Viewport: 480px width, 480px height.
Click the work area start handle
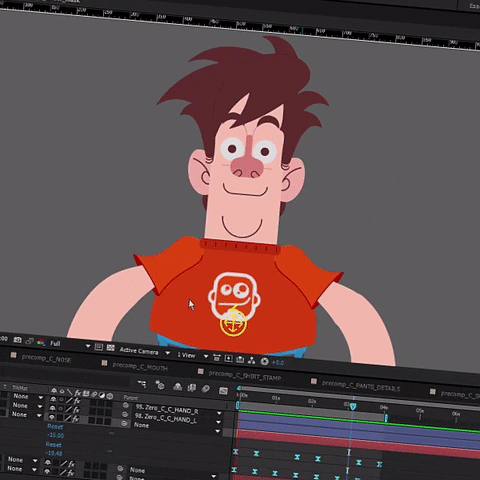[238, 405]
